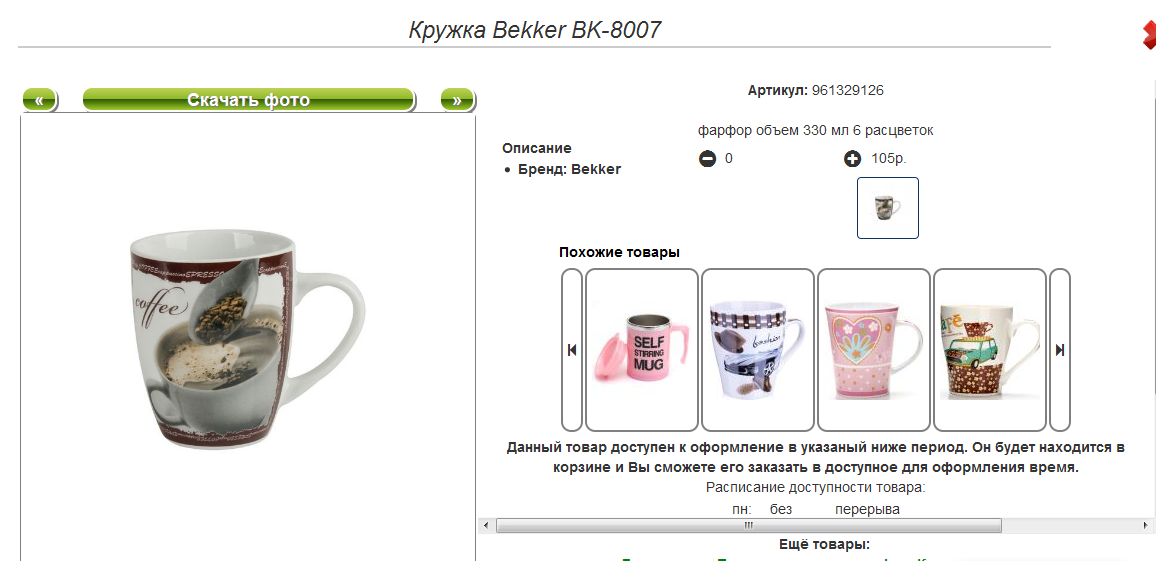This screenshot has height=561, width=1156.
Task: Click the Бренд: Bekker description item
Action: (x=569, y=170)
